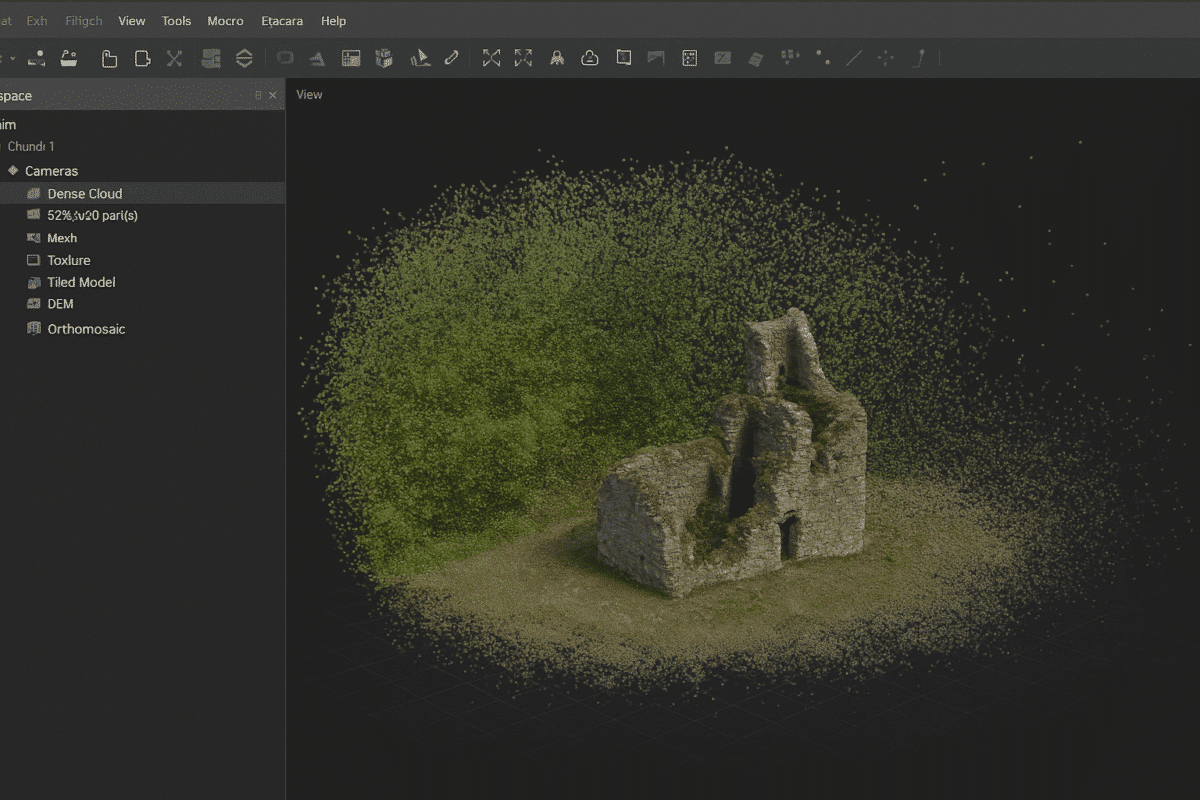This screenshot has width=1200, height=800.
Task: Click the new document icon in the toolbar
Action: [110, 58]
